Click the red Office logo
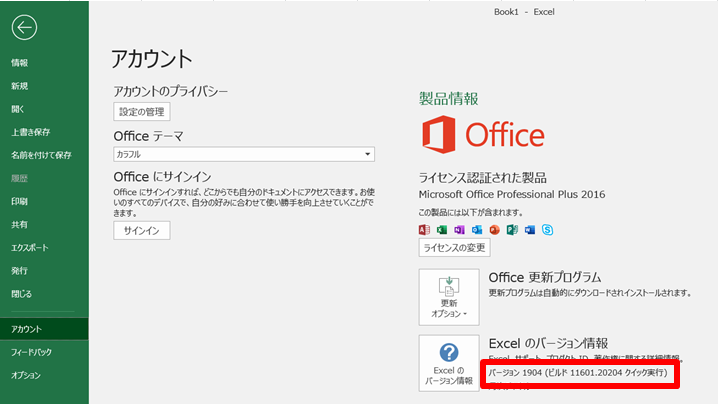 click(x=483, y=135)
